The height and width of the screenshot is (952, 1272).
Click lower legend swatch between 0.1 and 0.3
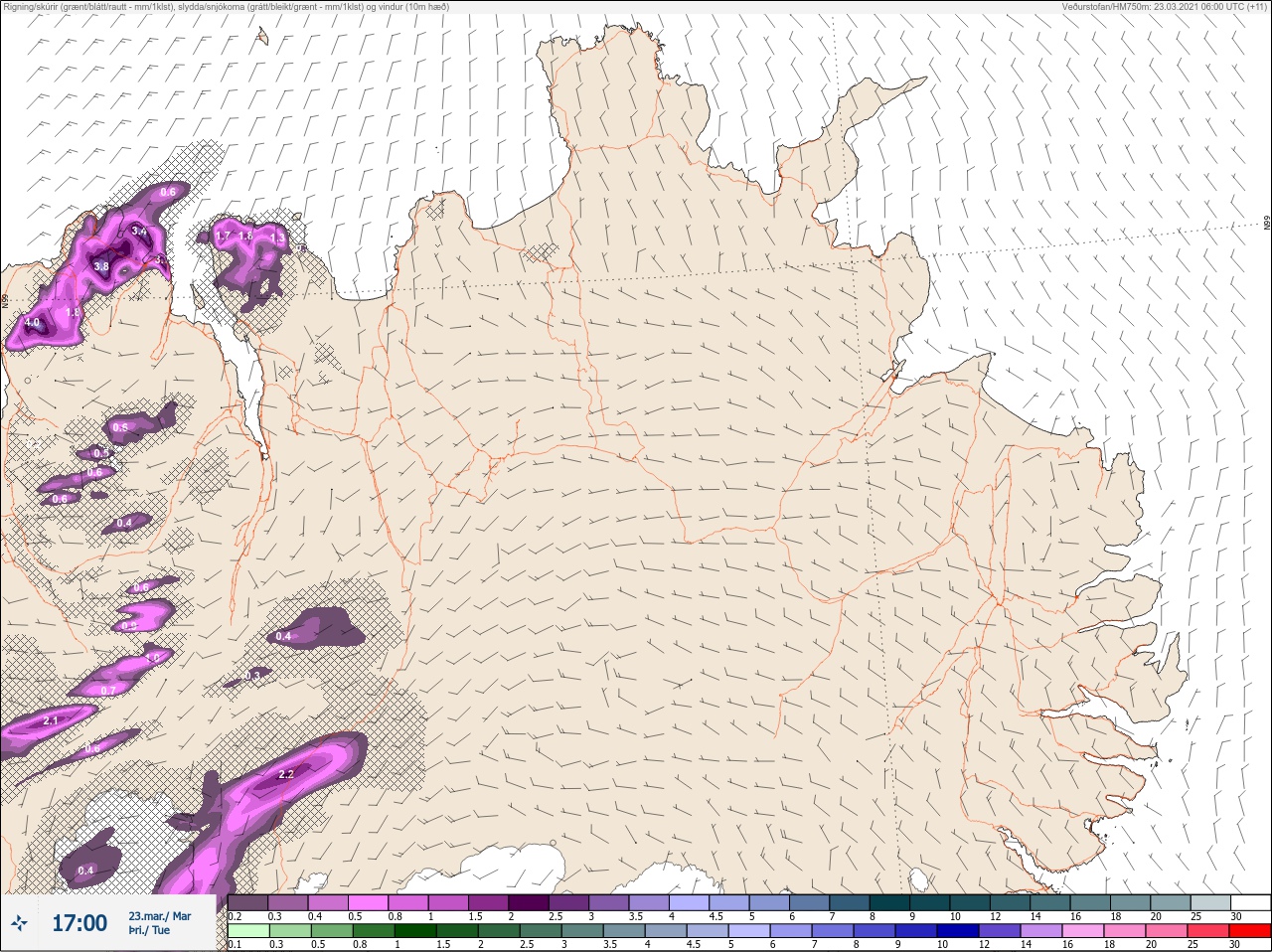click(248, 930)
